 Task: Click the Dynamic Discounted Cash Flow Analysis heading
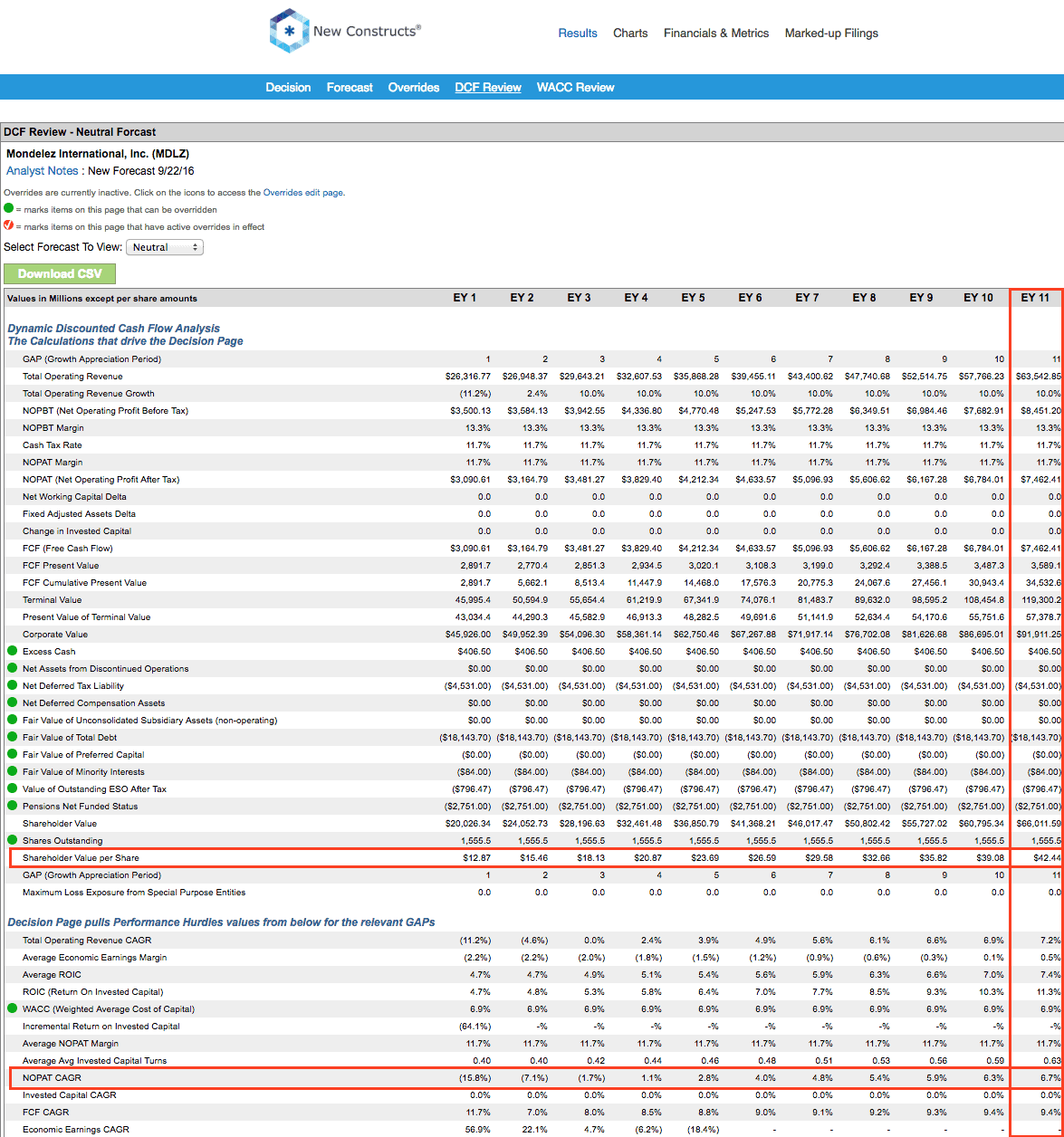coord(114,329)
